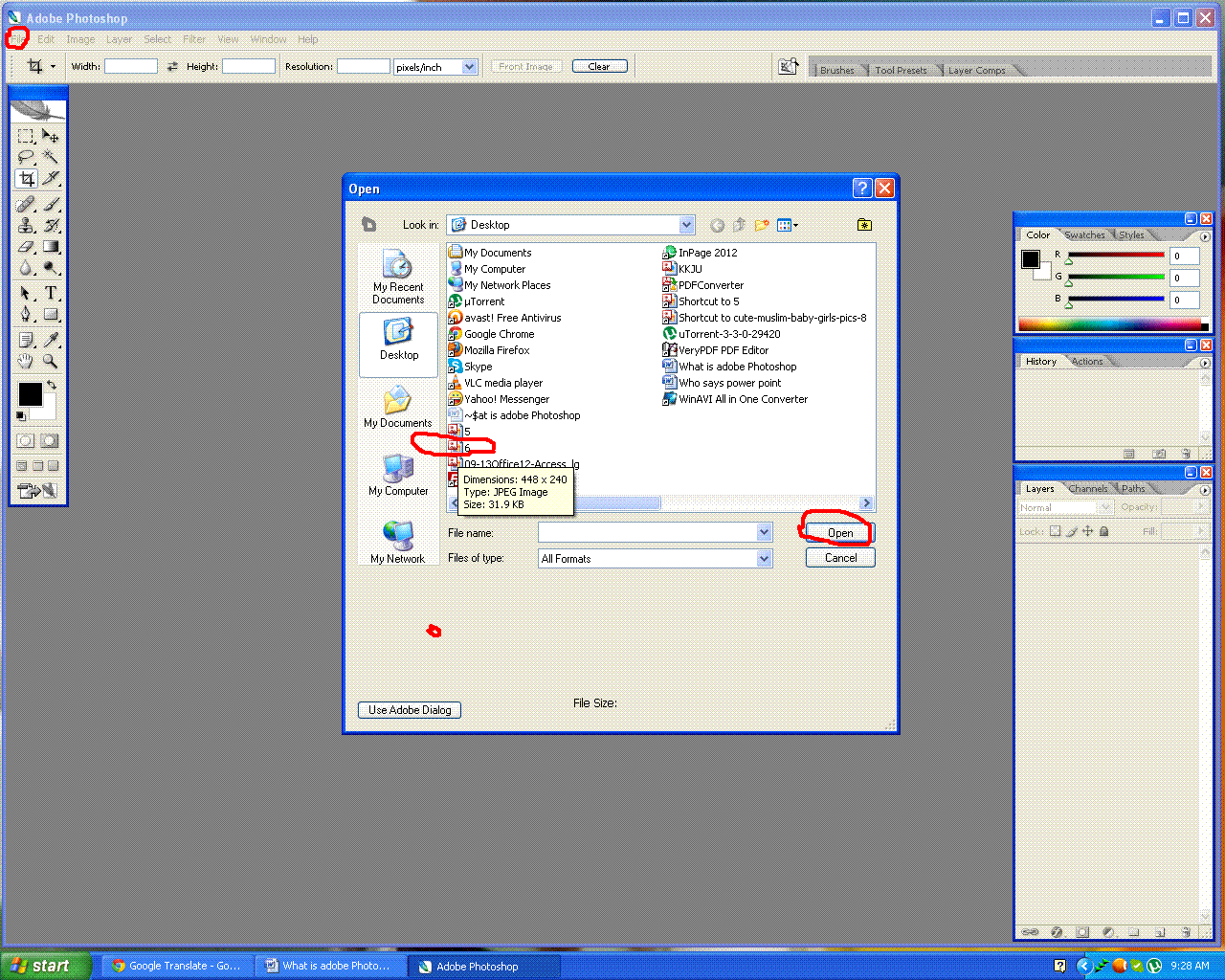Open the Brushes palette well tab

(837, 70)
